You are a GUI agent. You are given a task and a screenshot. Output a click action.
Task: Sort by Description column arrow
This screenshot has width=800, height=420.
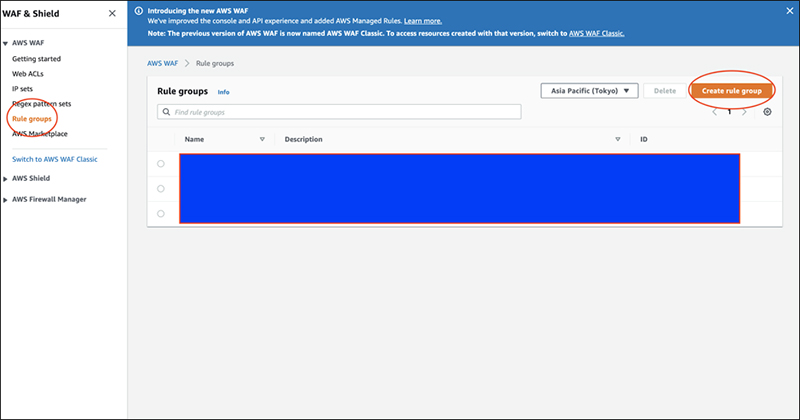[x=618, y=139]
